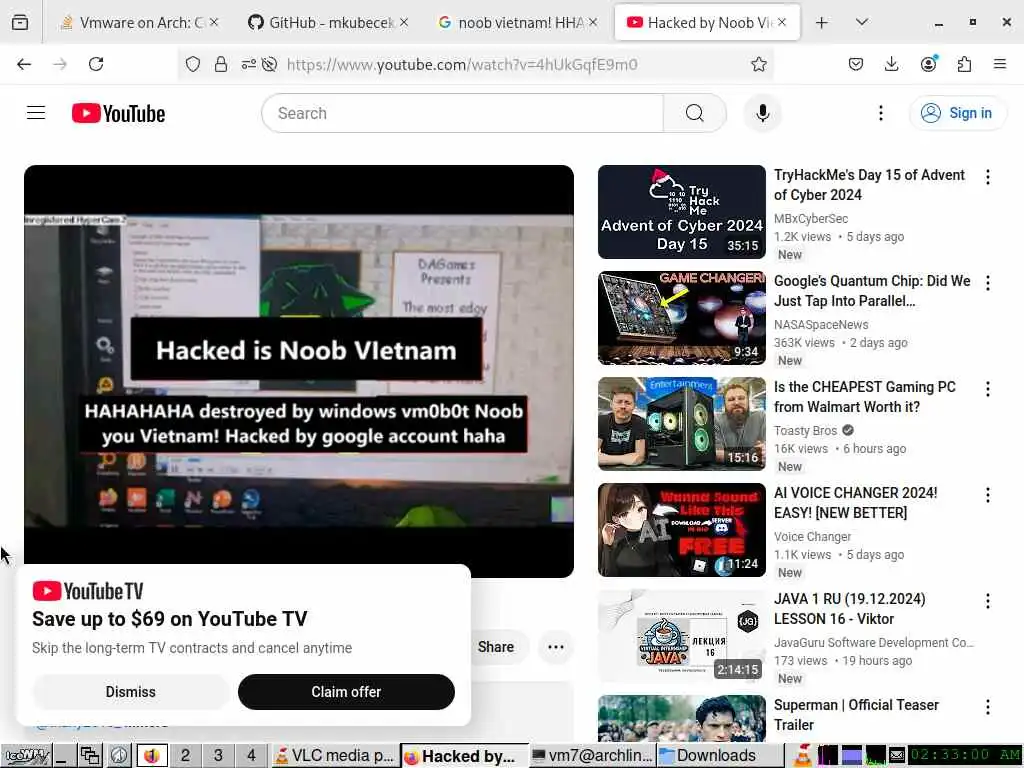Open title 'AI VOICE CHANGER 2024!'
Image resolution: width=1024 pixels, height=768 pixels.
pos(856,503)
